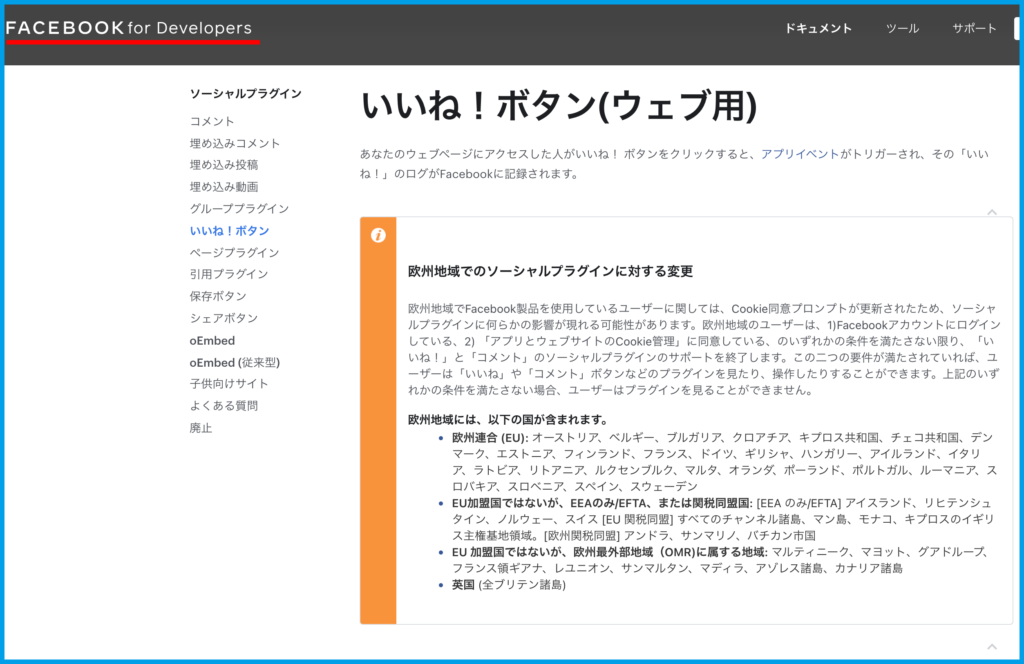
Task: Collapse notice using chevron above the box
Action: coord(991,211)
